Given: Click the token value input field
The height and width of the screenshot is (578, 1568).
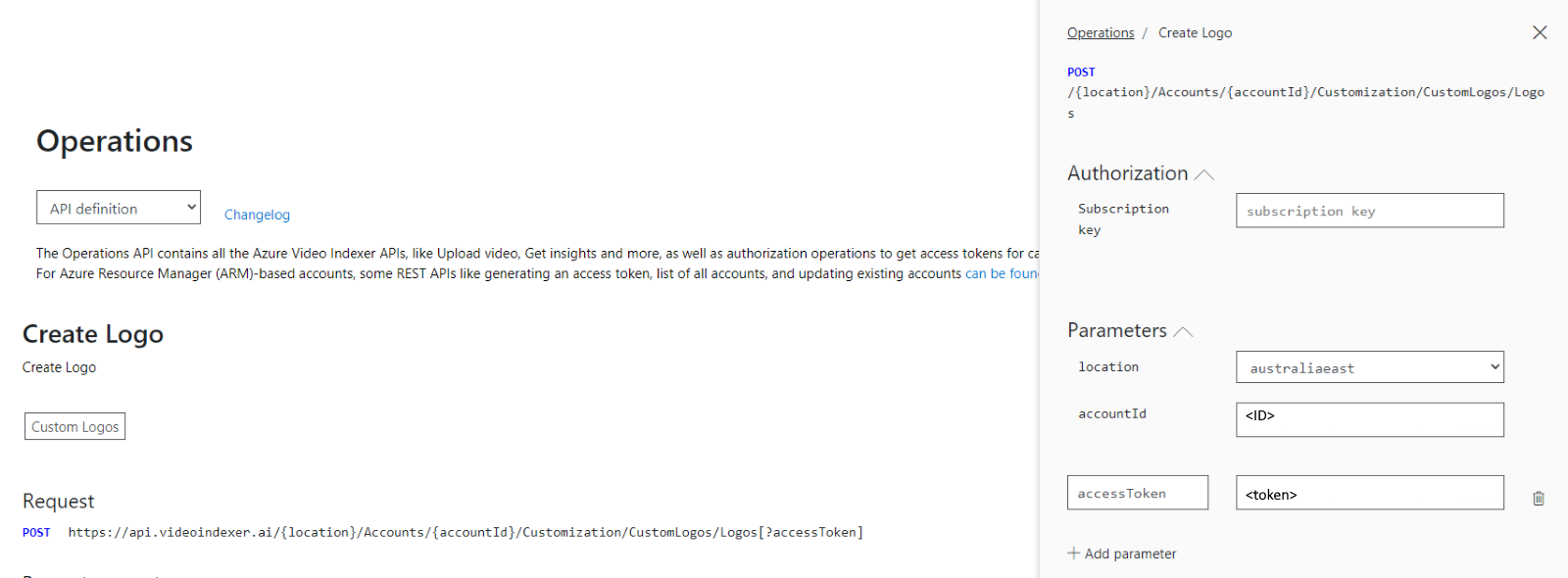Looking at the screenshot, I should [x=1370, y=493].
